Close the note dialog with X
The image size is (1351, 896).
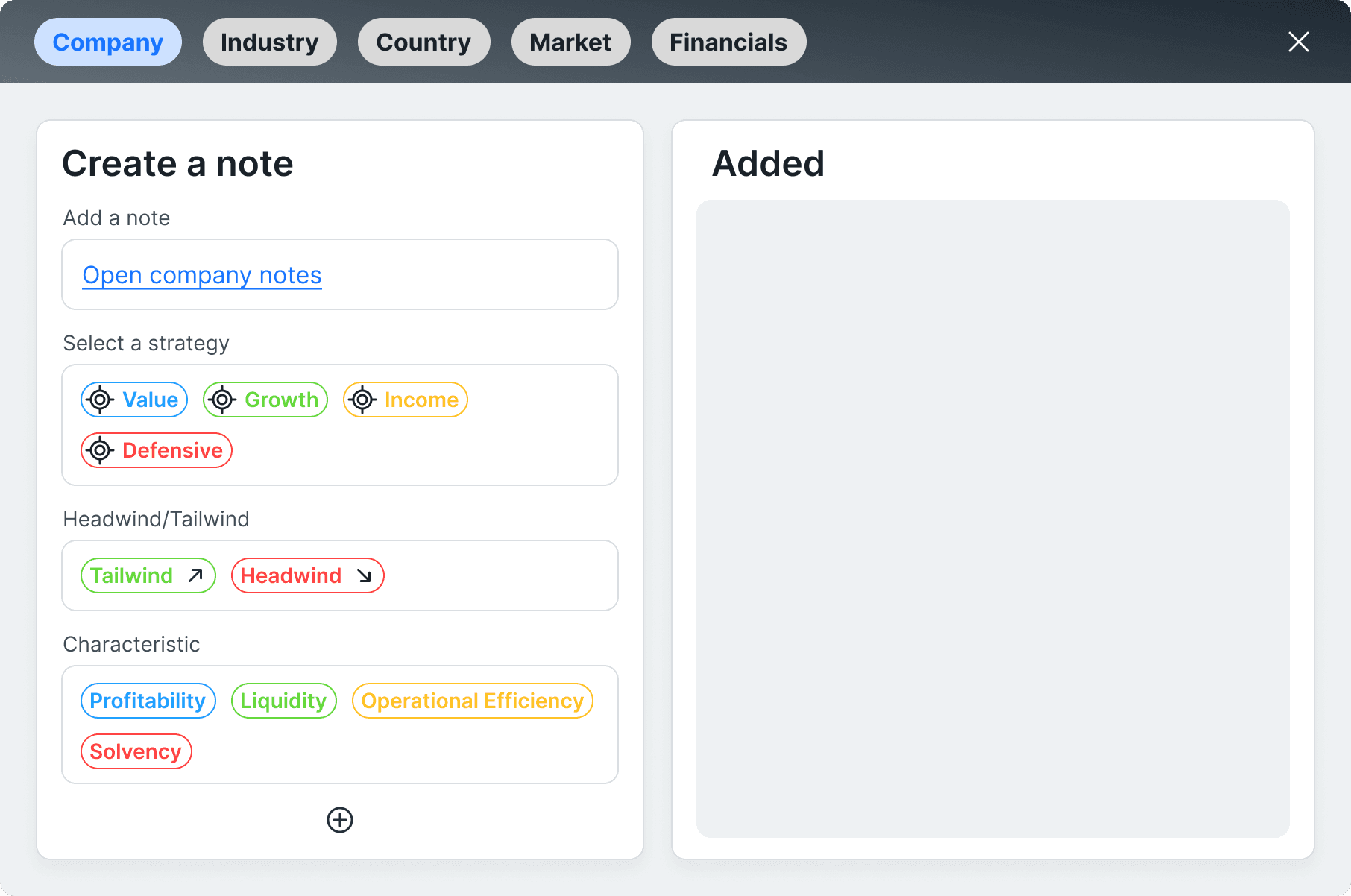(1299, 42)
